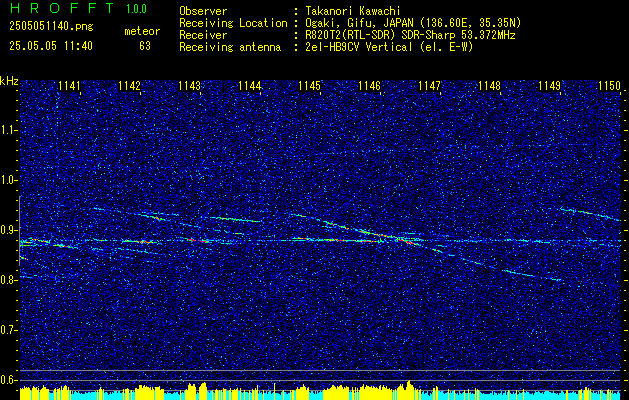Click the 0.9 kHz frequency label
Viewport: 629px width, 400px height.
coord(8,230)
